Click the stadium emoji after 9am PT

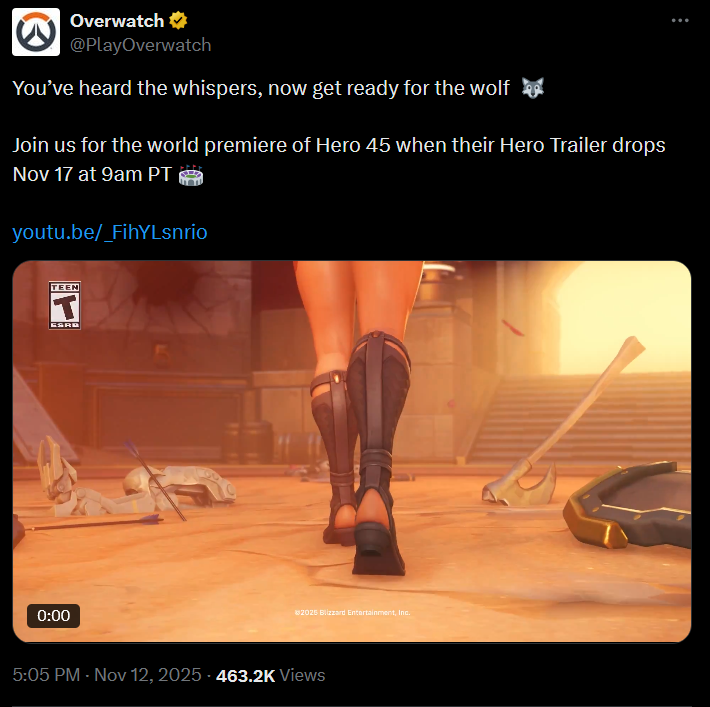click(x=191, y=175)
